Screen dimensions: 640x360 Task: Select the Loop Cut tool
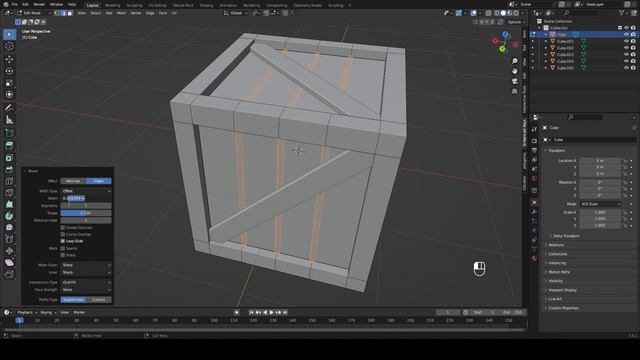9,181
